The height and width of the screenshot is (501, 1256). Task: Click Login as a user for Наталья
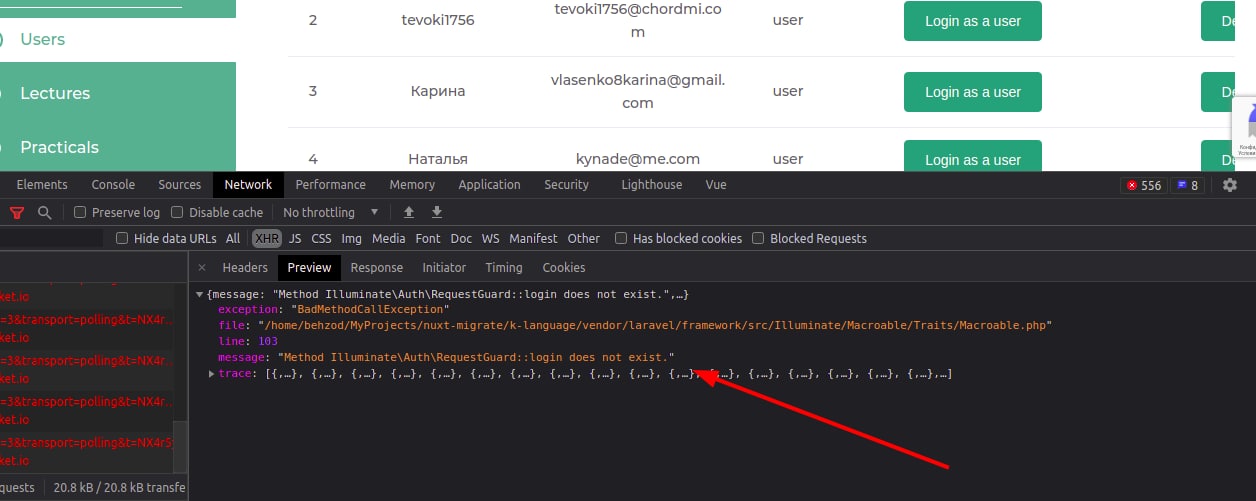click(973, 156)
